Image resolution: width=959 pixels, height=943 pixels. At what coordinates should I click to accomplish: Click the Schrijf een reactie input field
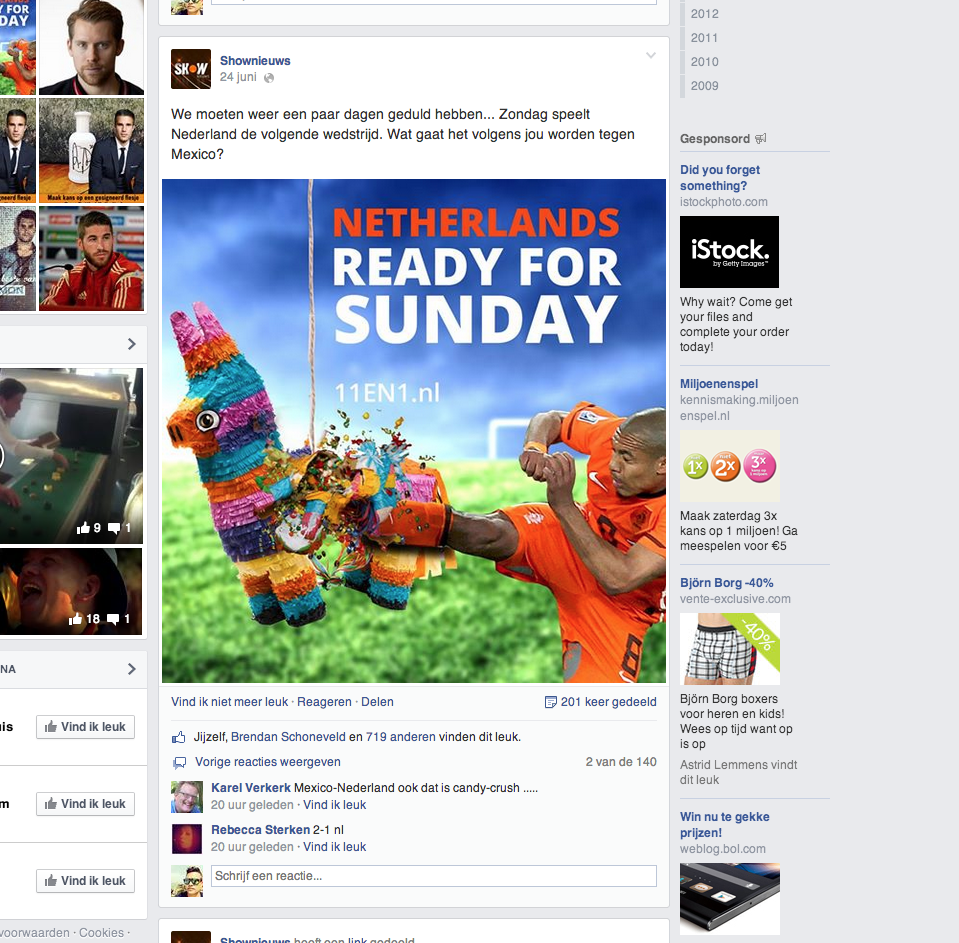pos(434,876)
